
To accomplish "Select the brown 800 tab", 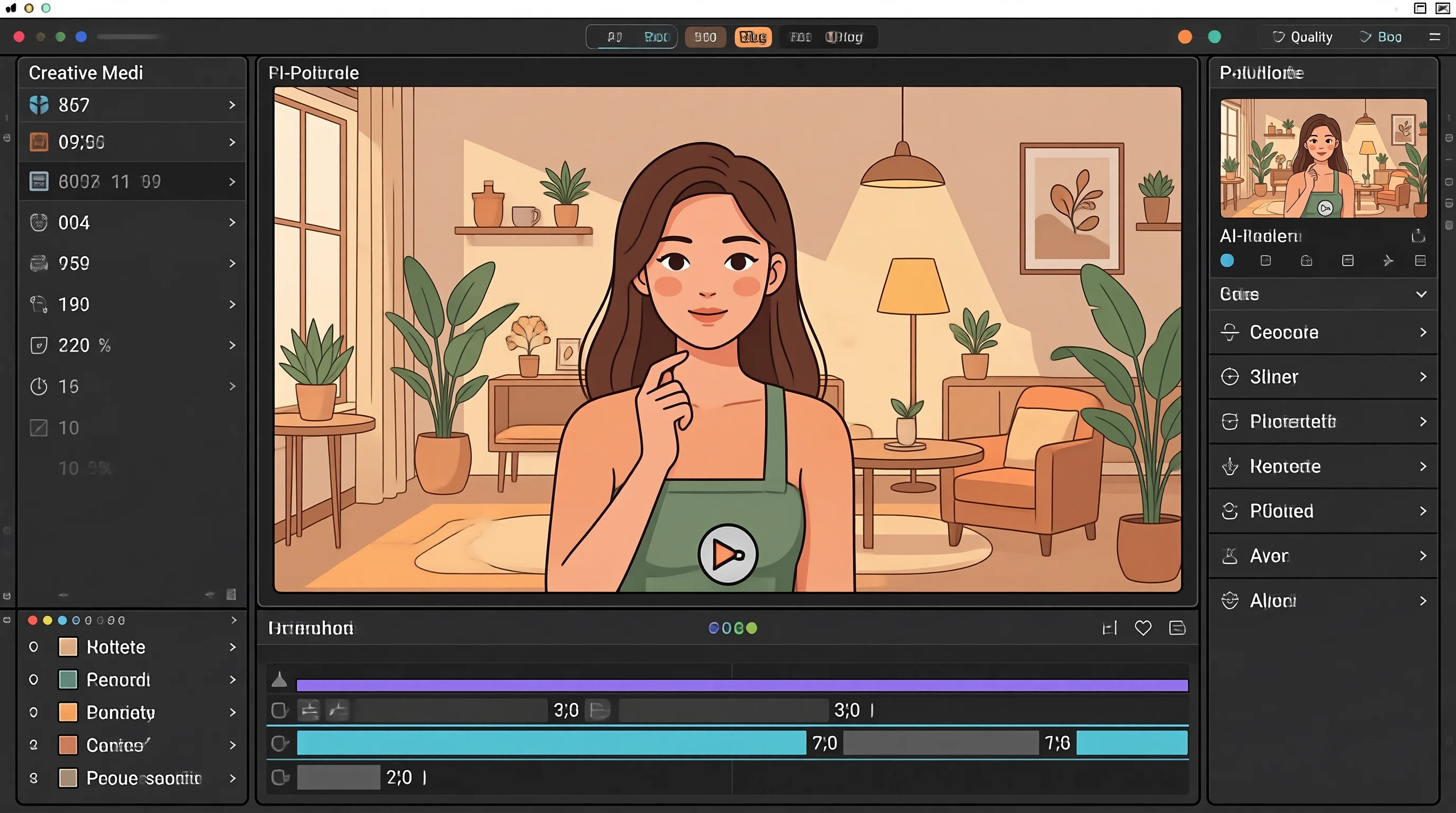I will click(705, 37).
